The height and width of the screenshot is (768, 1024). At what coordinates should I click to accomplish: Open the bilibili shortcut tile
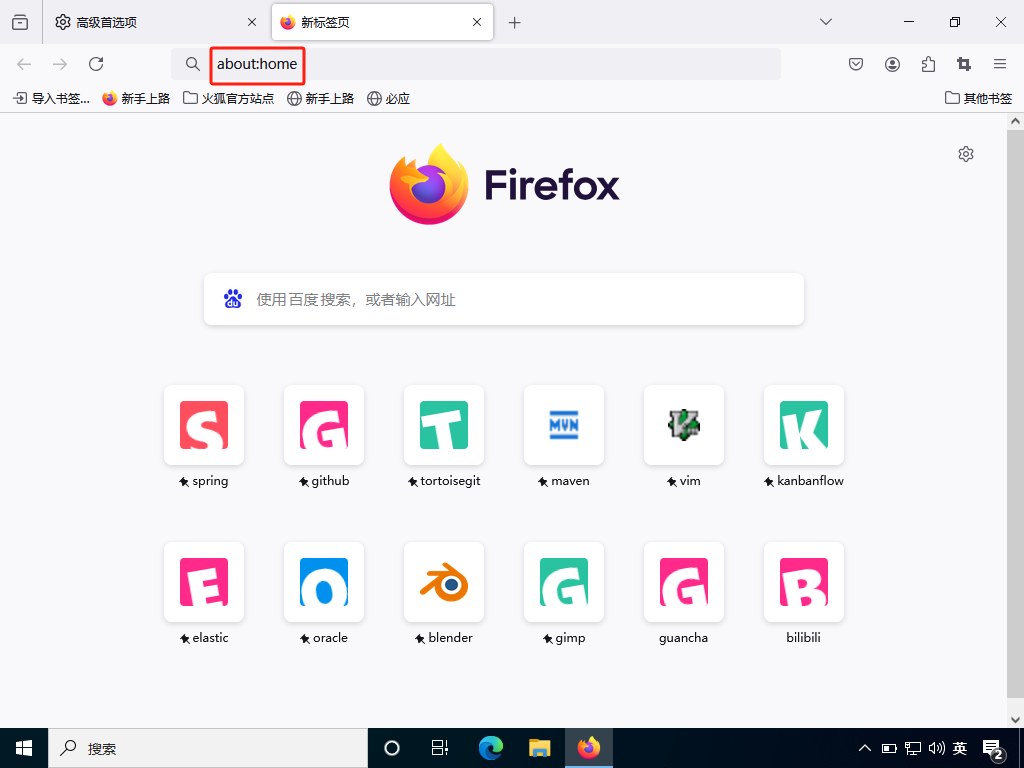click(804, 582)
